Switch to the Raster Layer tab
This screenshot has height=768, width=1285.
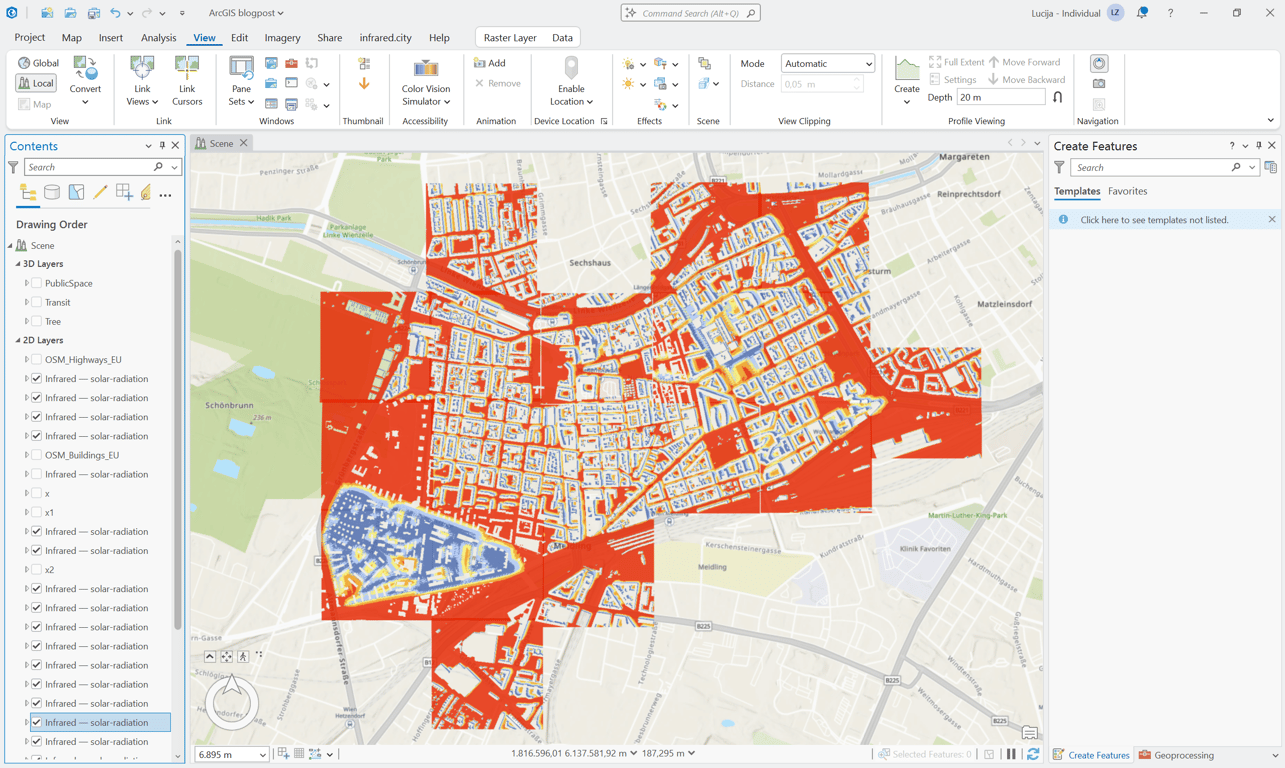(510, 38)
